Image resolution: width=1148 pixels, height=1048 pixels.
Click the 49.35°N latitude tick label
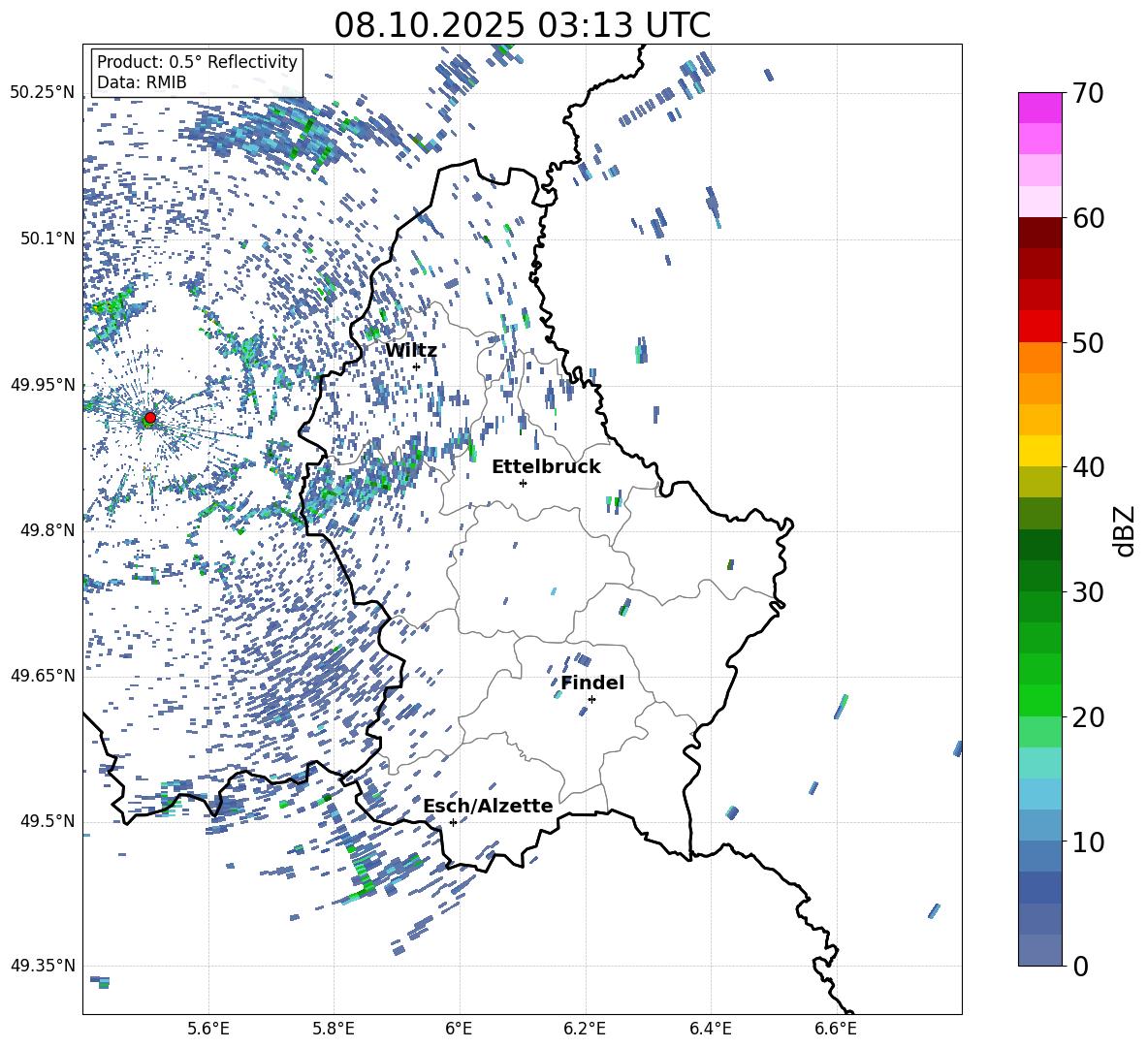tap(42, 966)
